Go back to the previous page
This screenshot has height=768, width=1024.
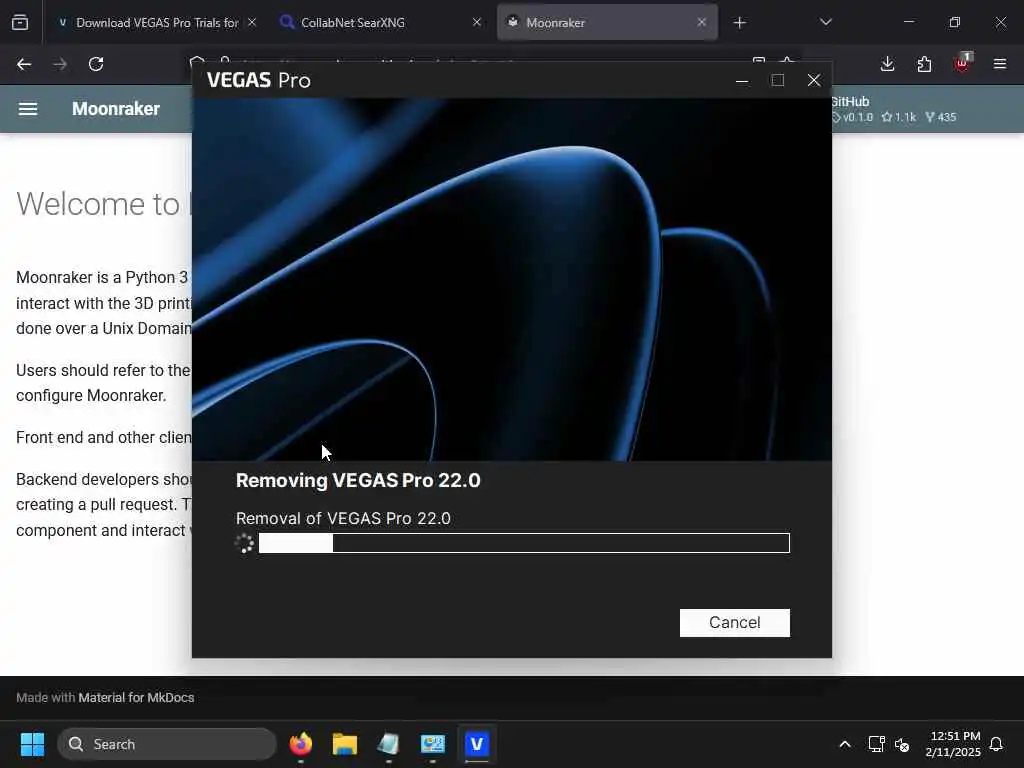click(x=24, y=64)
